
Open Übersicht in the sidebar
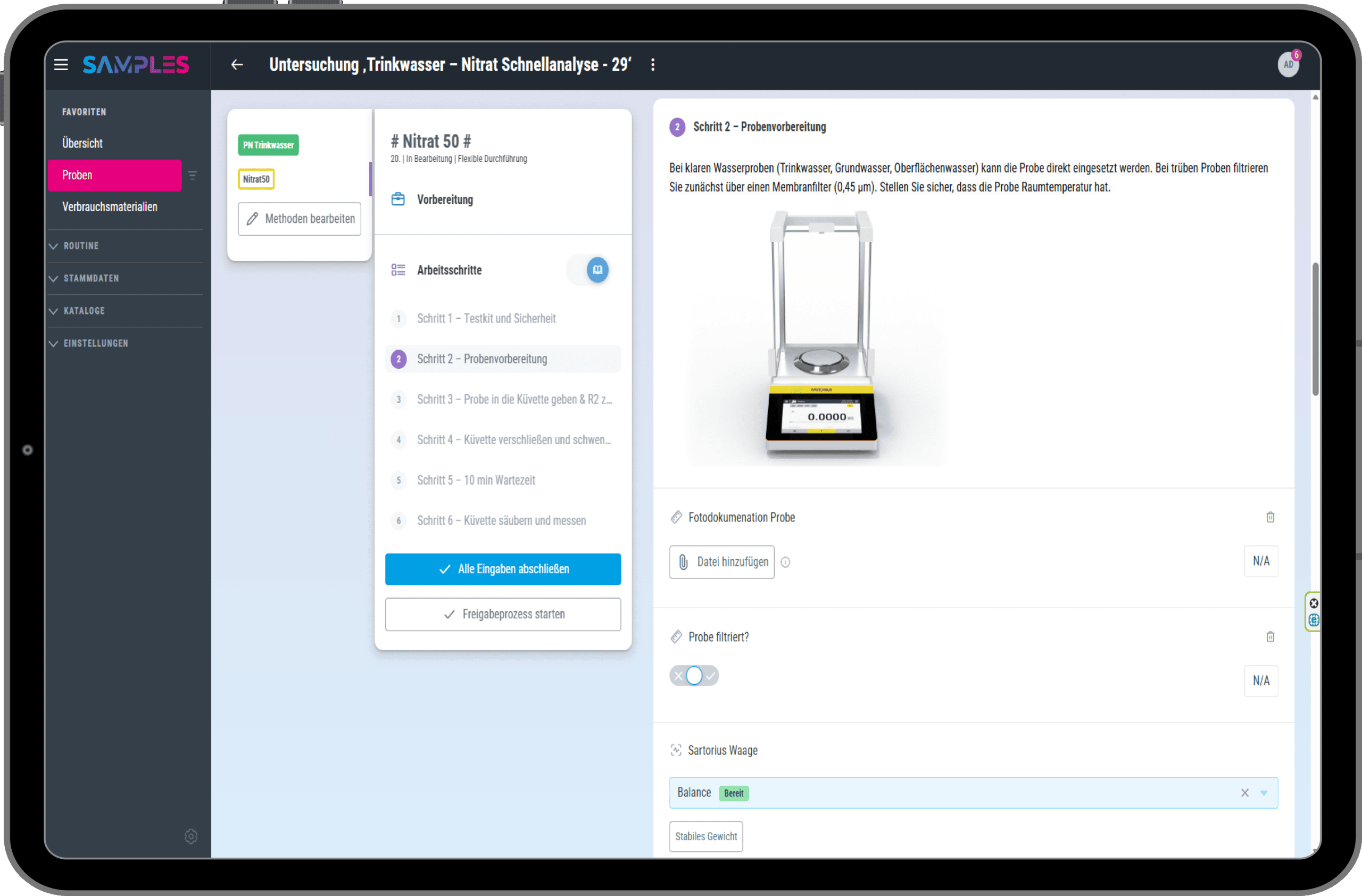82,144
